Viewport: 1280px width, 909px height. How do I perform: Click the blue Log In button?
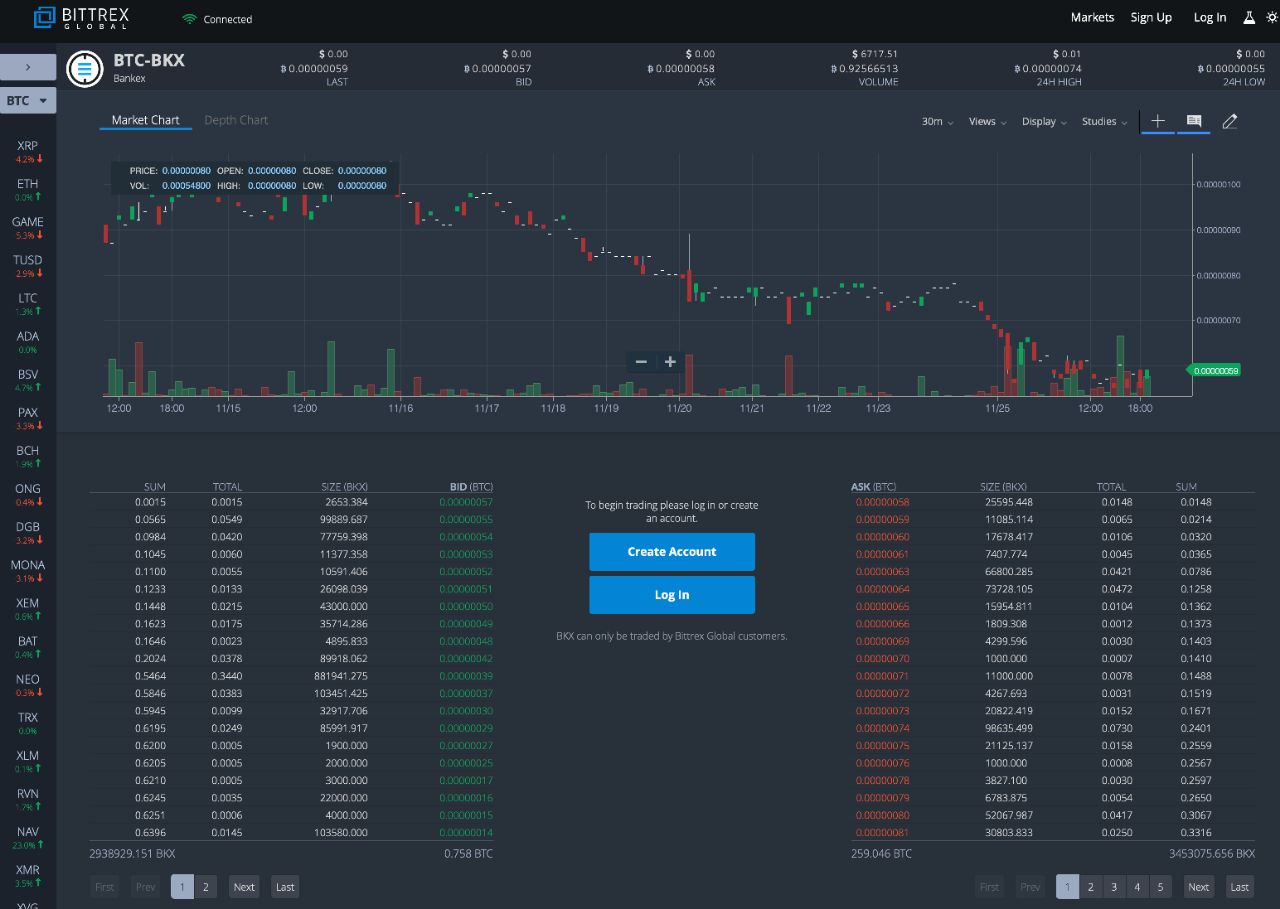tap(672, 595)
